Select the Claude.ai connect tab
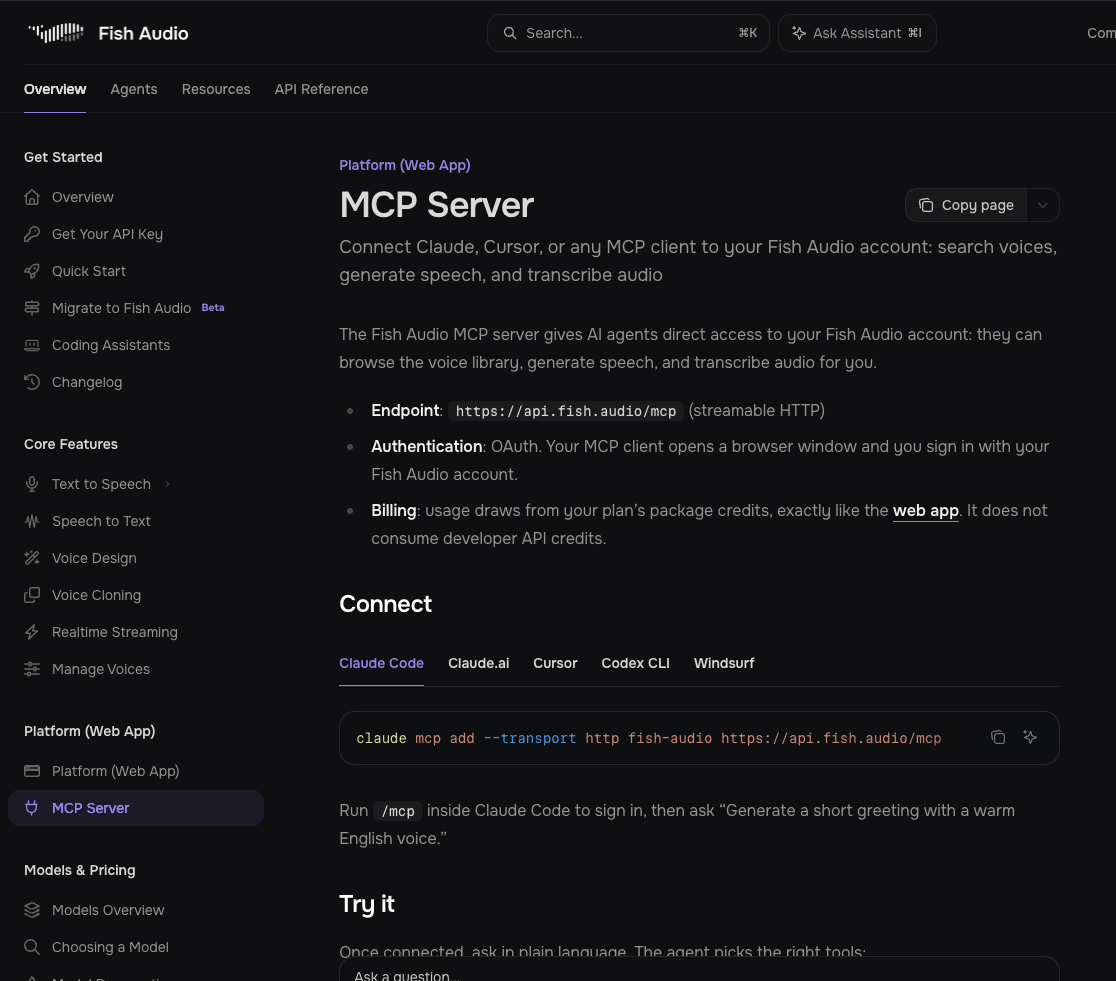The height and width of the screenshot is (981, 1116). [x=478, y=663]
